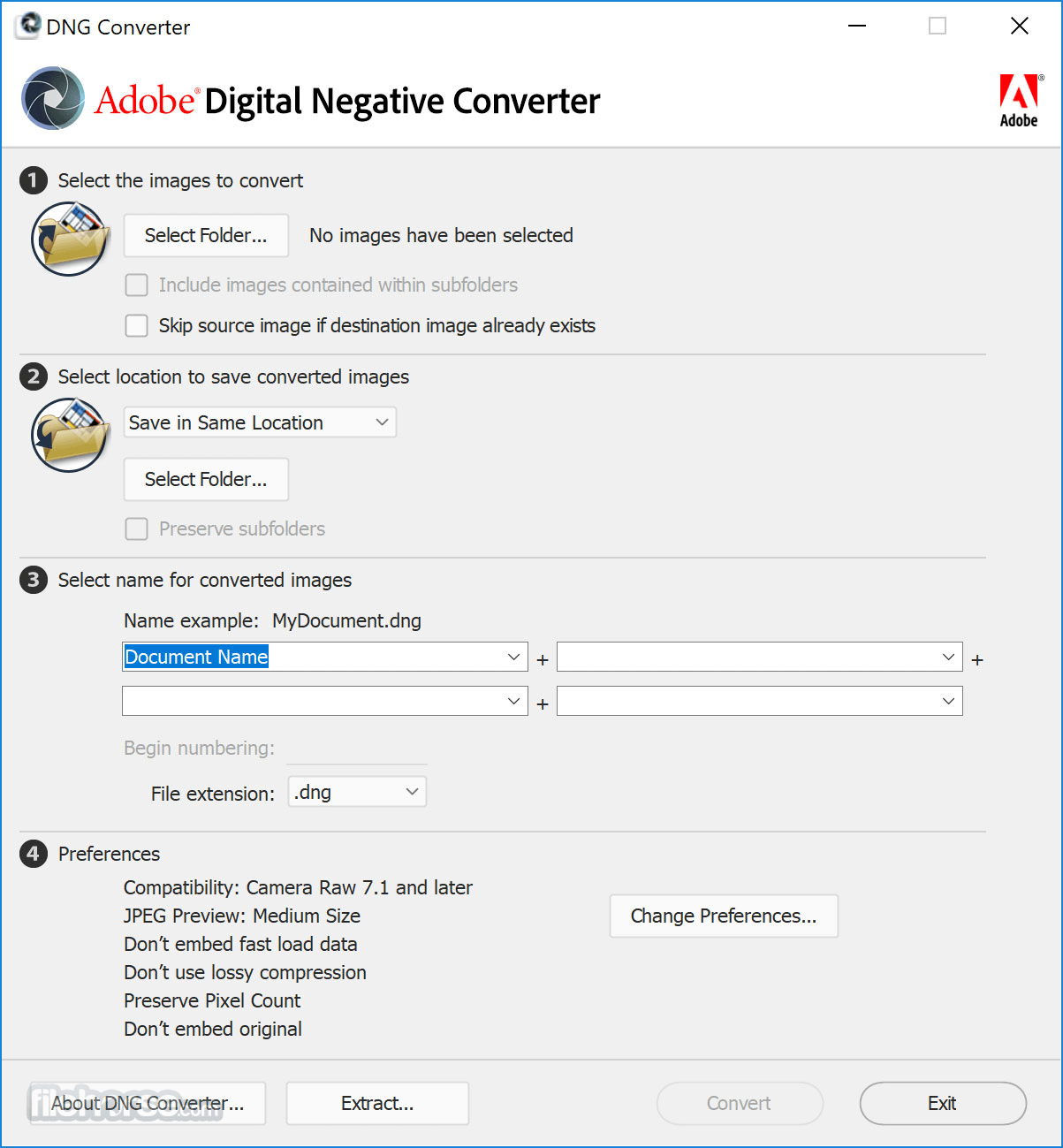Click 'Compatibility: Camera Raw 7.1 and later' text
The width and height of the screenshot is (1063, 1148).
pyautogui.click(x=298, y=887)
